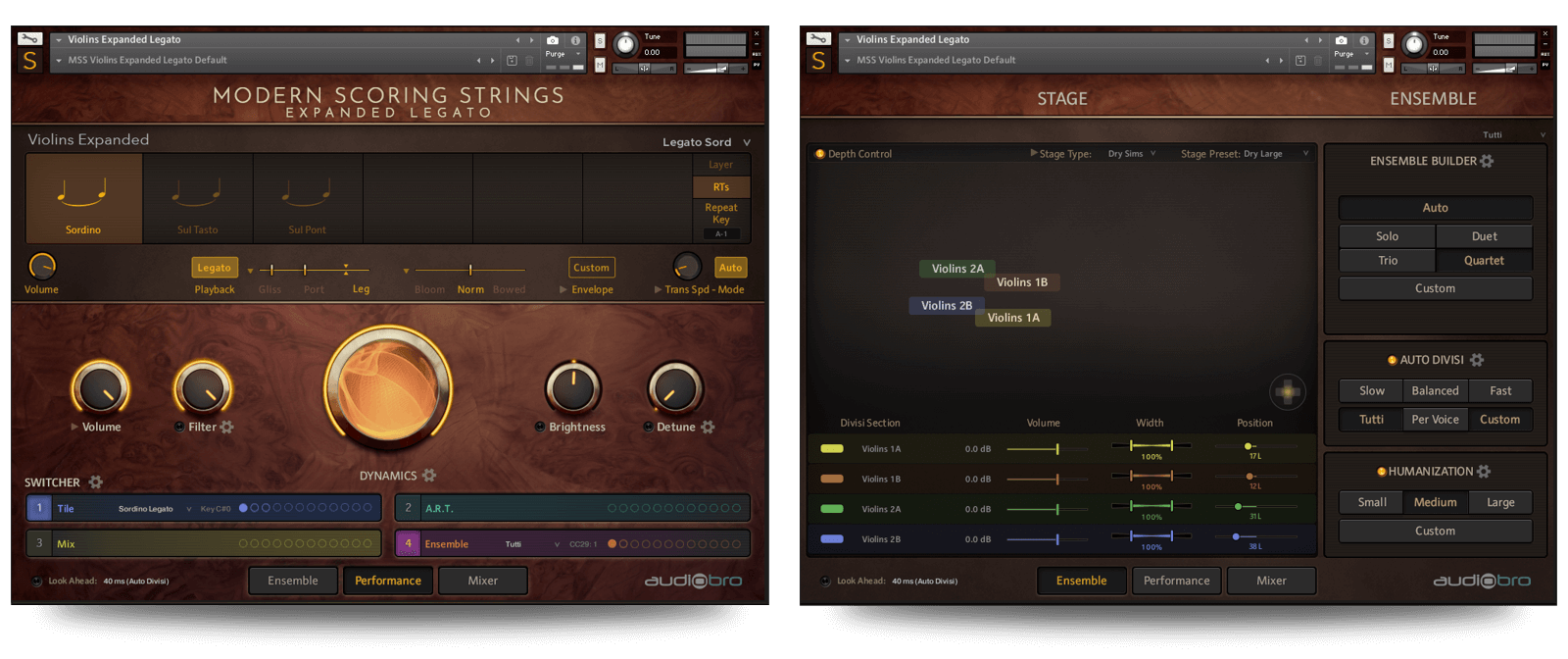Select the Quartet ensemble button

pyautogui.click(x=1484, y=261)
